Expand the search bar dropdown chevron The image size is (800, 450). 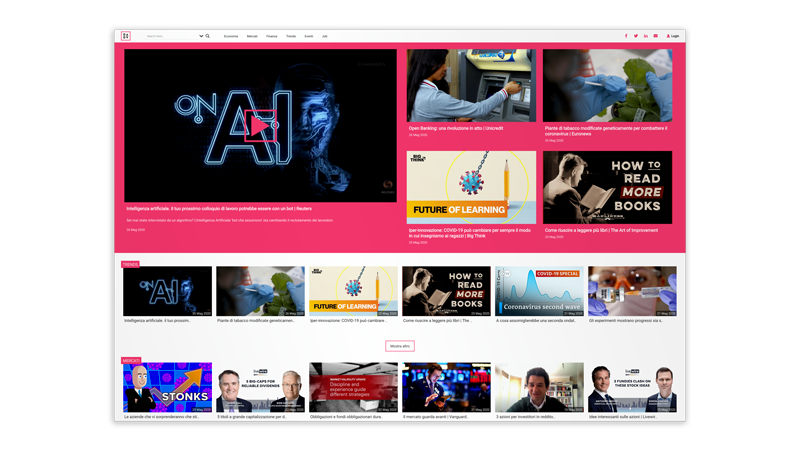tap(201, 36)
